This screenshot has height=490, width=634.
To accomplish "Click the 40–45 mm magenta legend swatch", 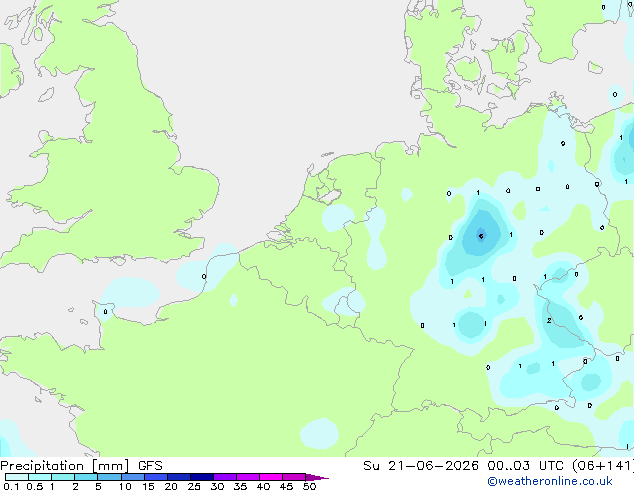I will 271,477.
